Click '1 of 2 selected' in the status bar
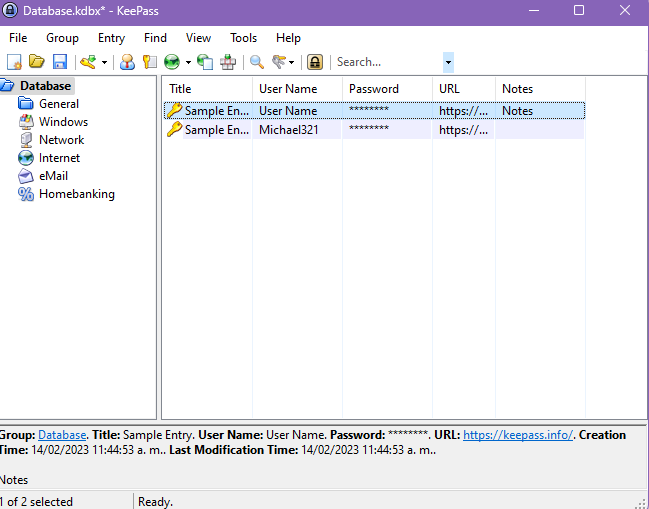This screenshot has width=649, height=509. (x=36, y=502)
